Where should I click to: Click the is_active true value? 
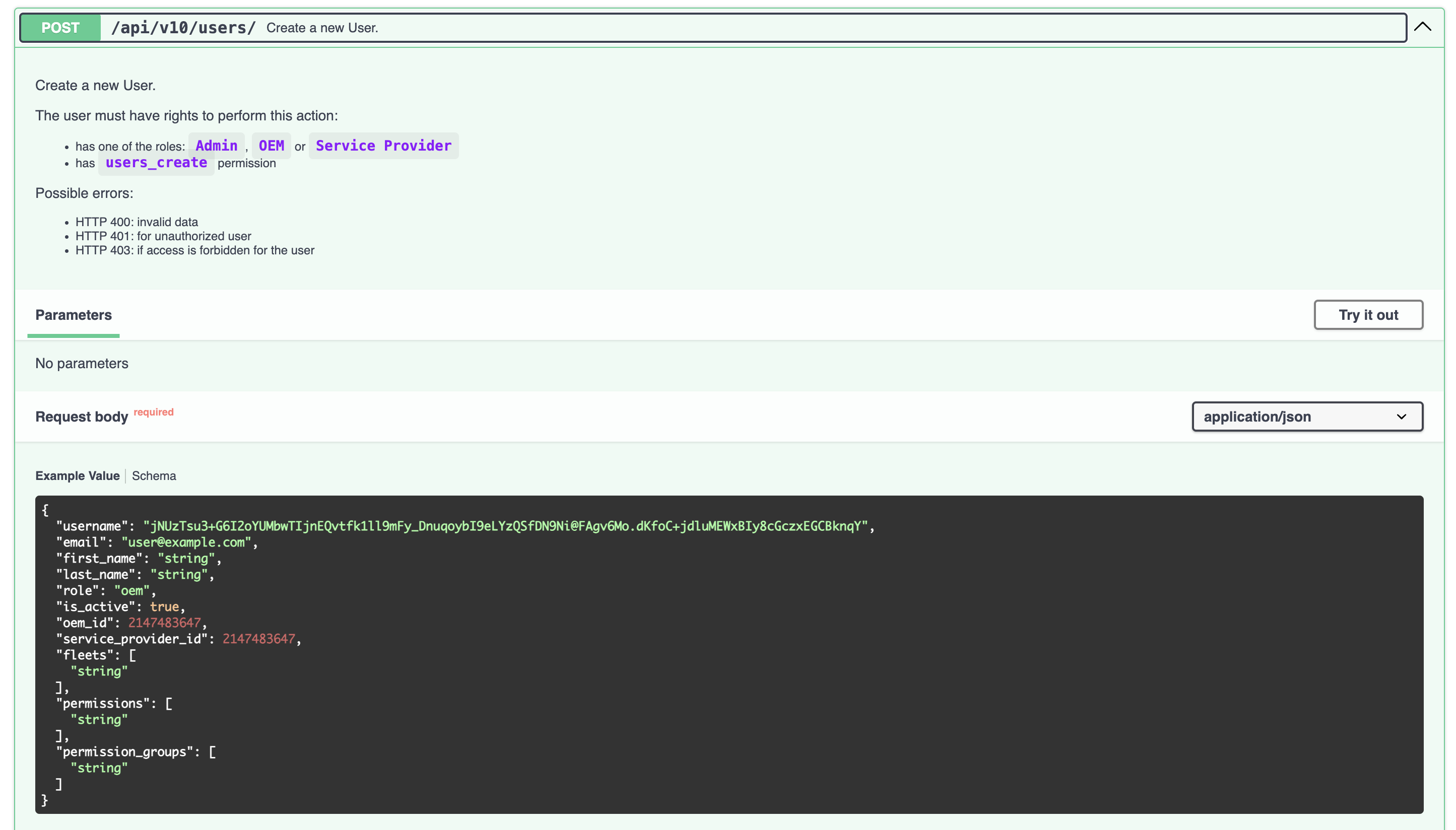point(164,606)
